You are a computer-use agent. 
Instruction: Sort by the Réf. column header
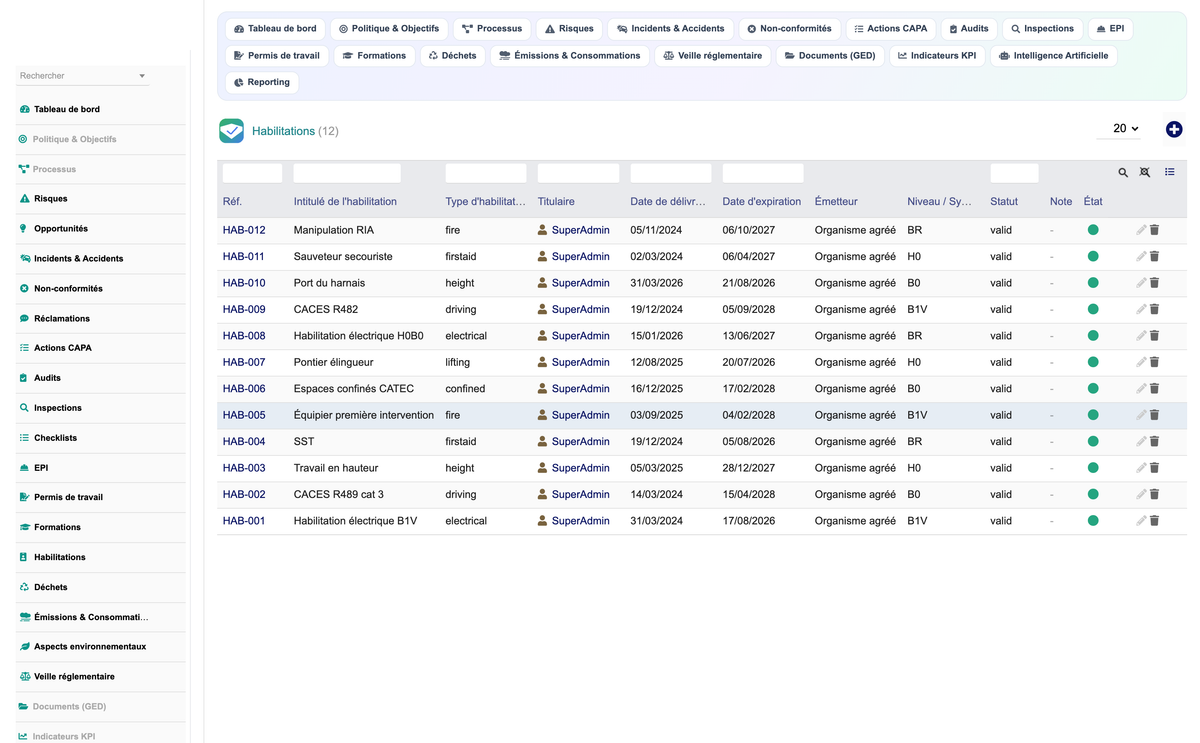pyautogui.click(x=232, y=202)
